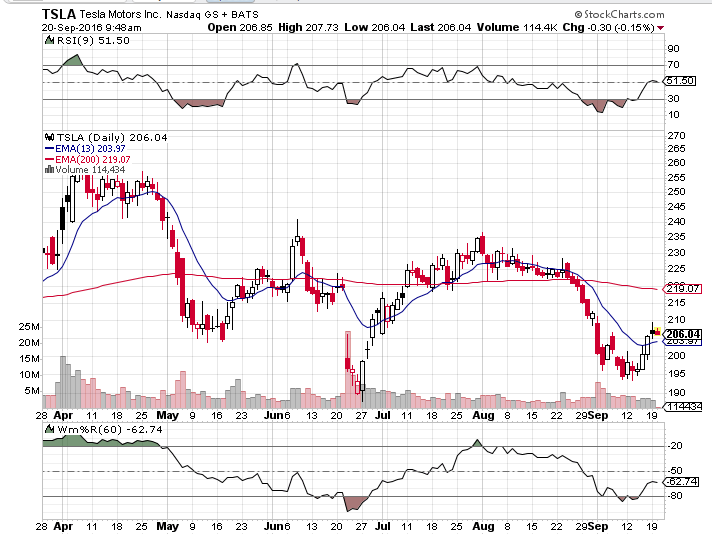Click the -62.74 Williams %R value tag
Screen dimensions: 712x539
[681, 481]
